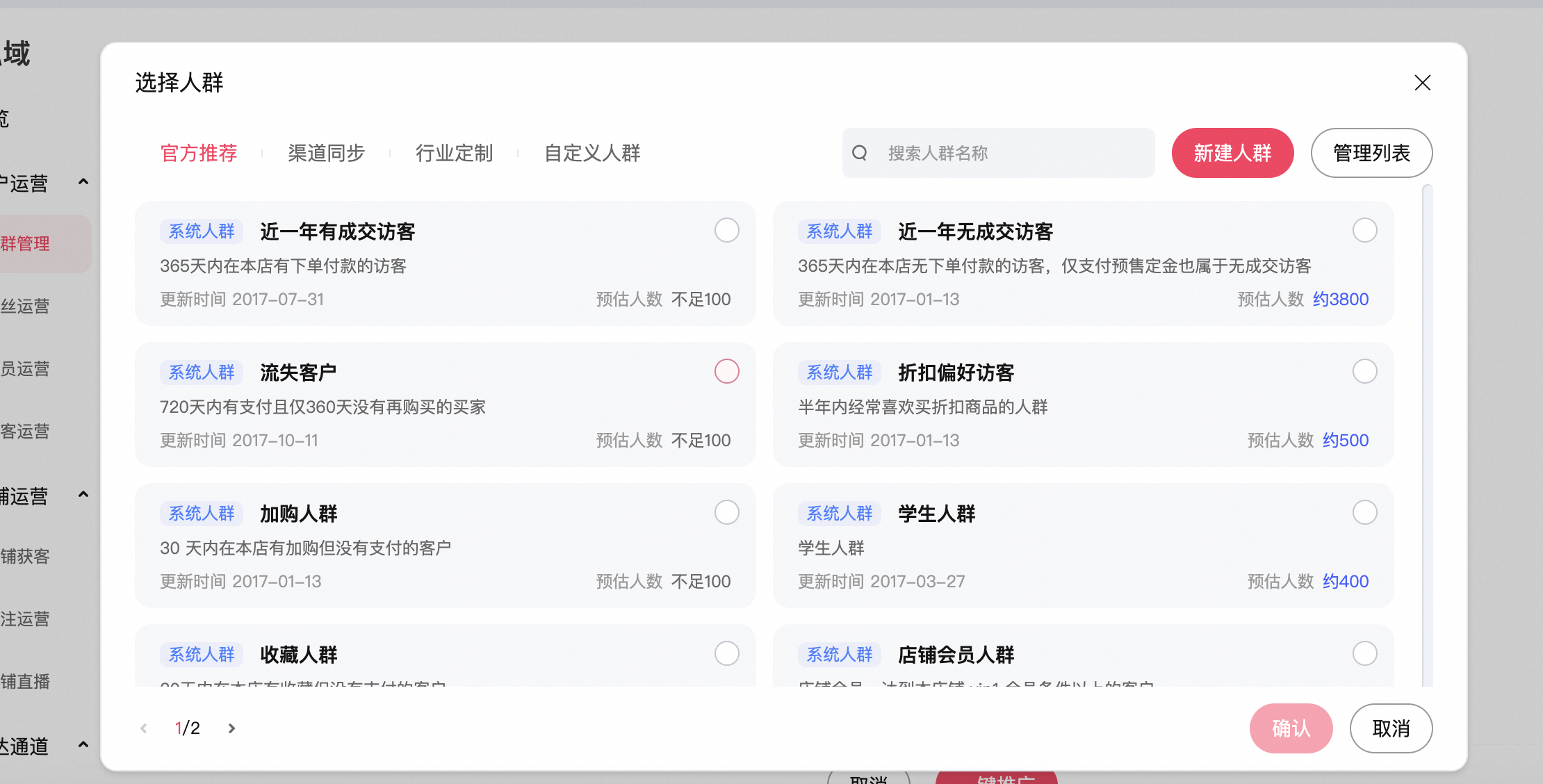The width and height of the screenshot is (1543, 784).
Task: Click 720天内有支付且仅360天没有再购买的买家 description
Action: point(323,407)
